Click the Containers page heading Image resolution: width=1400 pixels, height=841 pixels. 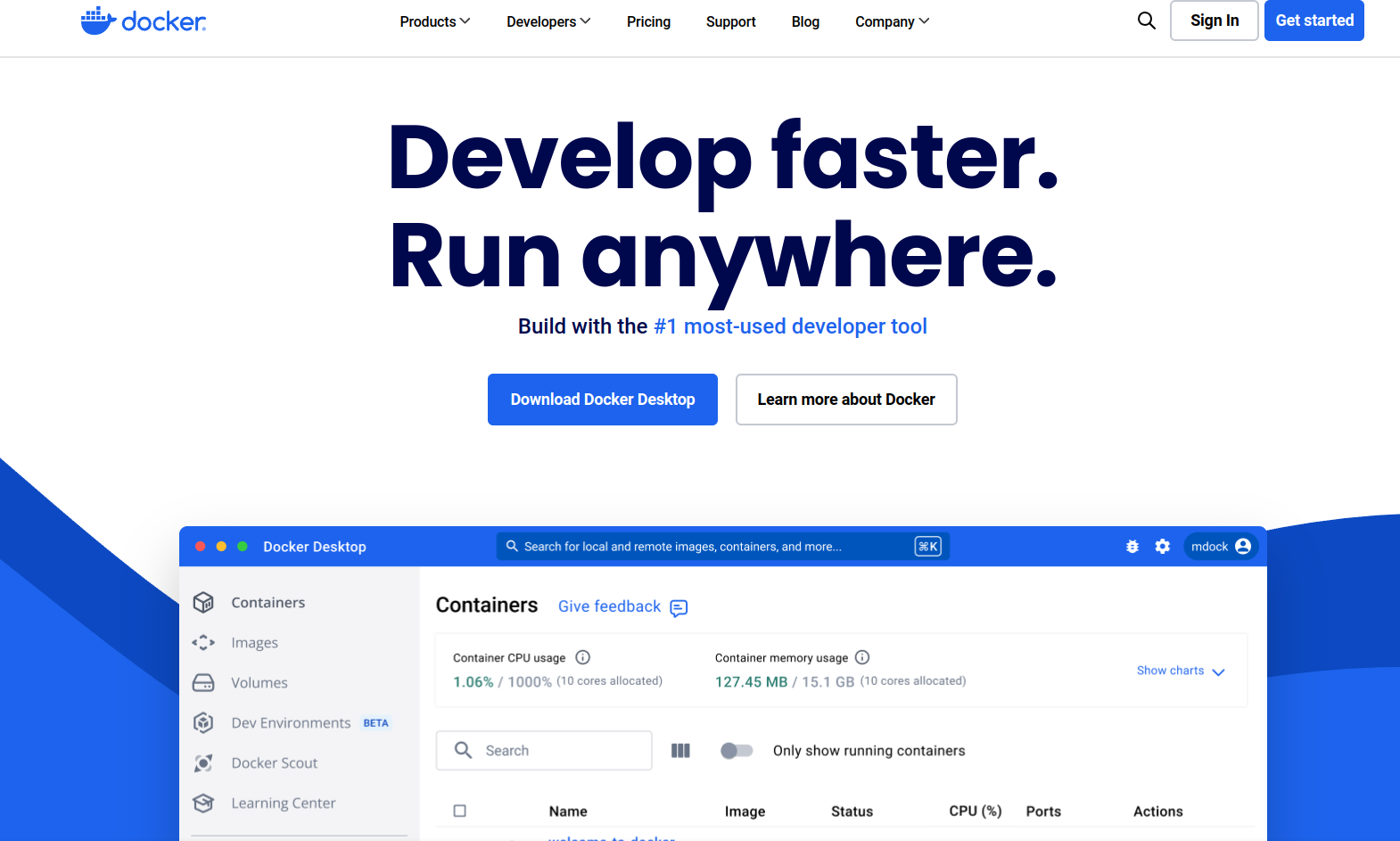pyautogui.click(x=487, y=606)
